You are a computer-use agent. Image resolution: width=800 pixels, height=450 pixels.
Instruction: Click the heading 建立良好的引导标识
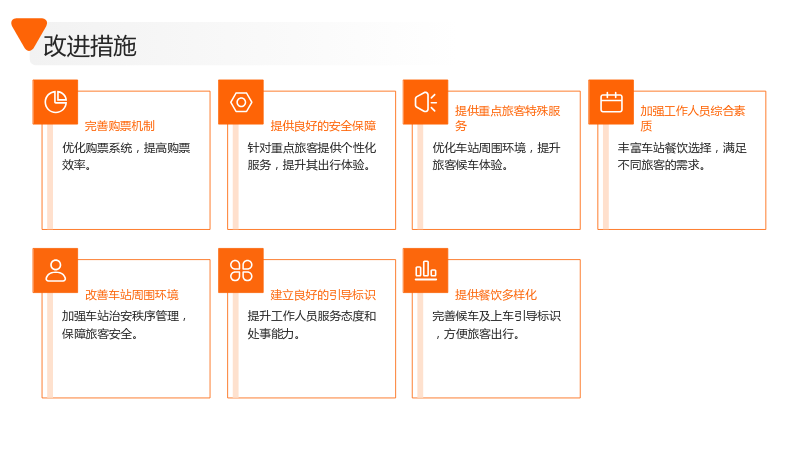point(323,295)
